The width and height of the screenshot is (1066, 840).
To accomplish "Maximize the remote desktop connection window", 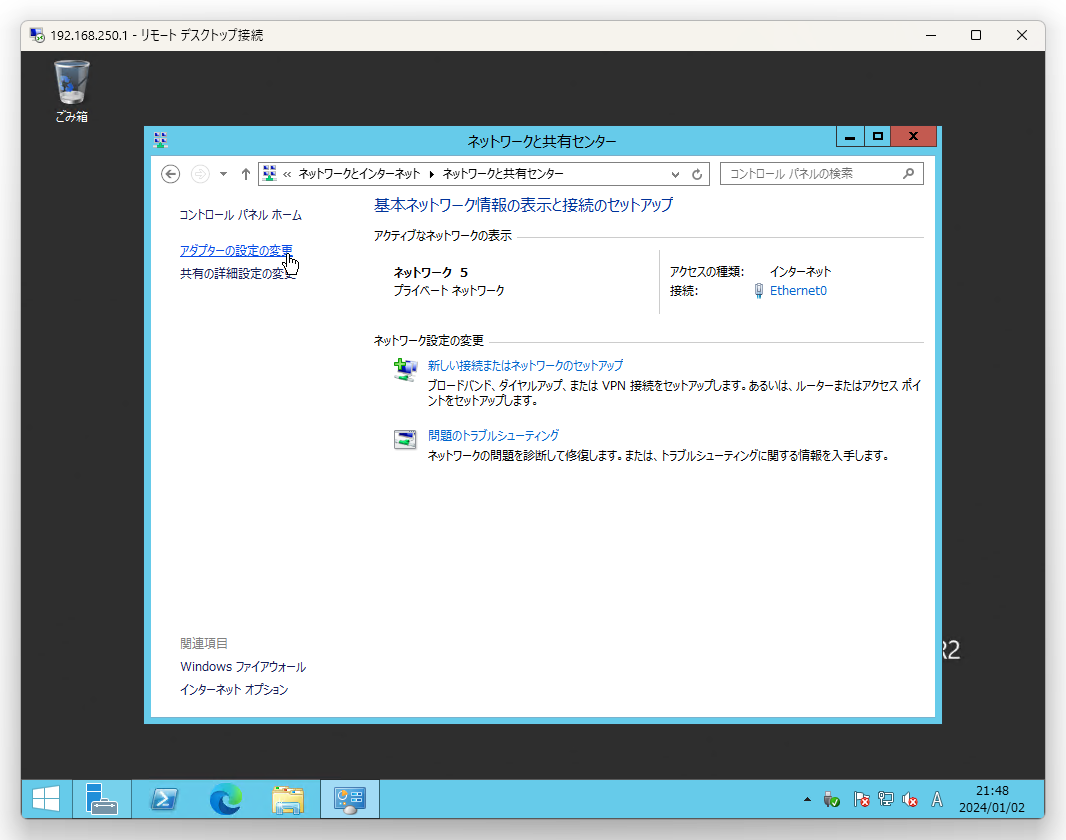I will [x=976, y=35].
